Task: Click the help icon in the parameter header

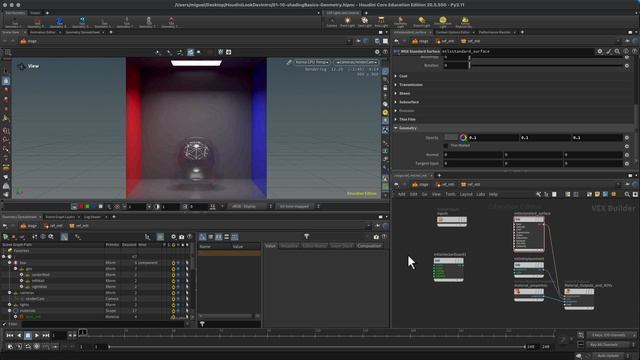Action: (635, 51)
